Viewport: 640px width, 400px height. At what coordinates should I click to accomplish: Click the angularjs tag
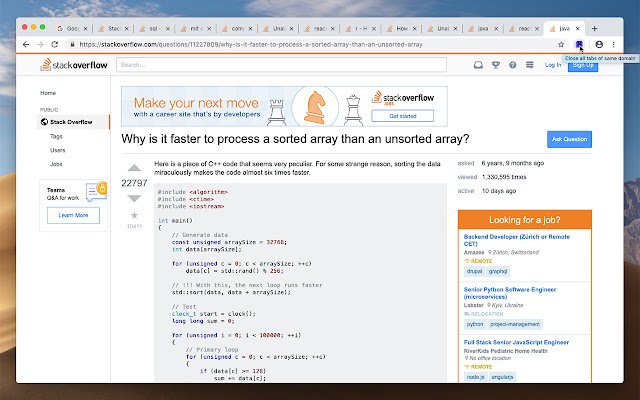tap(502, 377)
